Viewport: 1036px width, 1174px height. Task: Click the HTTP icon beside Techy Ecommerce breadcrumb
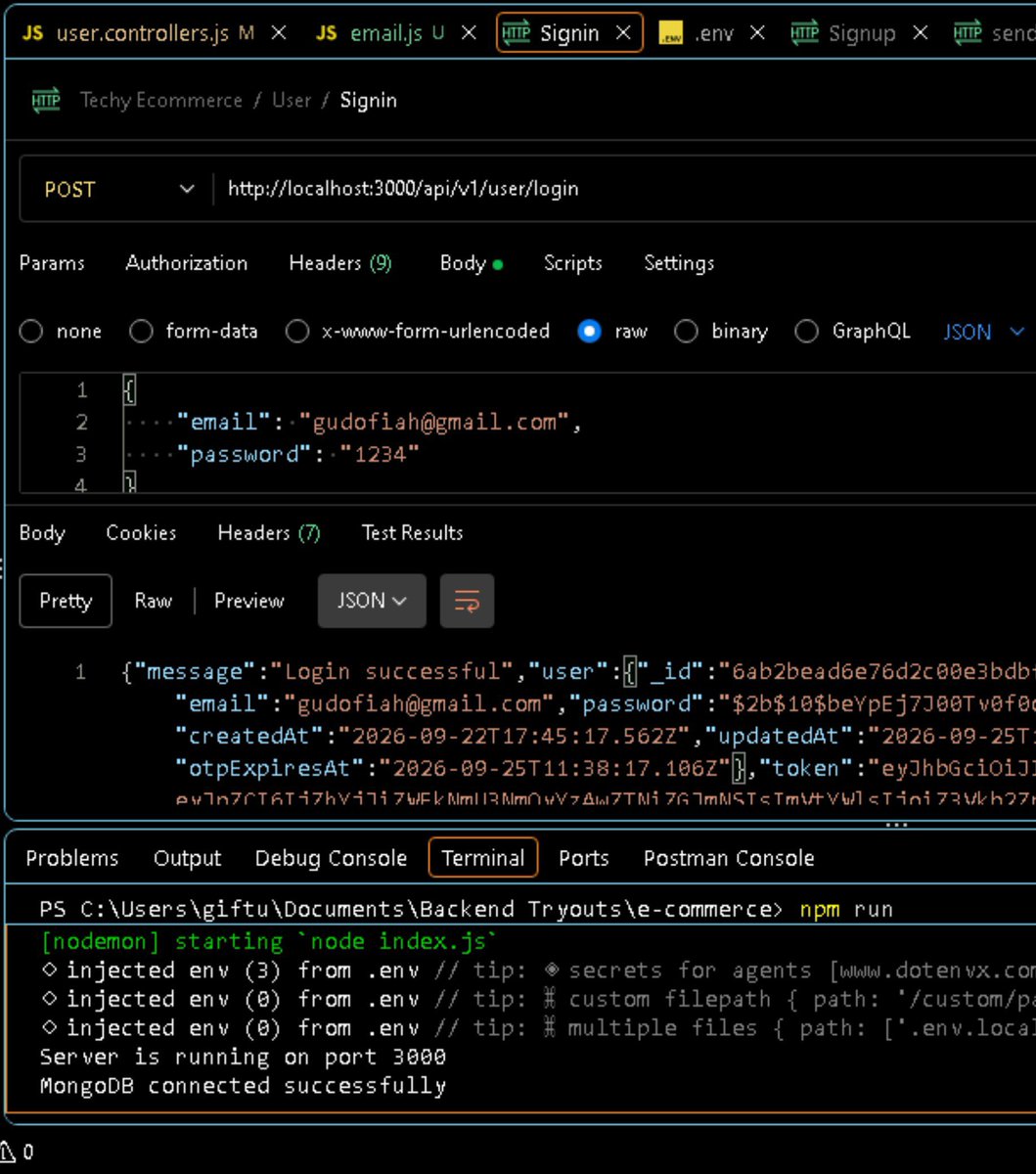[45, 100]
